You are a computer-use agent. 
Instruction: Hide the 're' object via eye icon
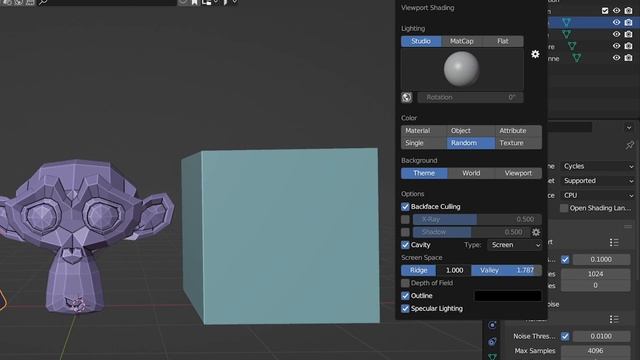pos(616,46)
